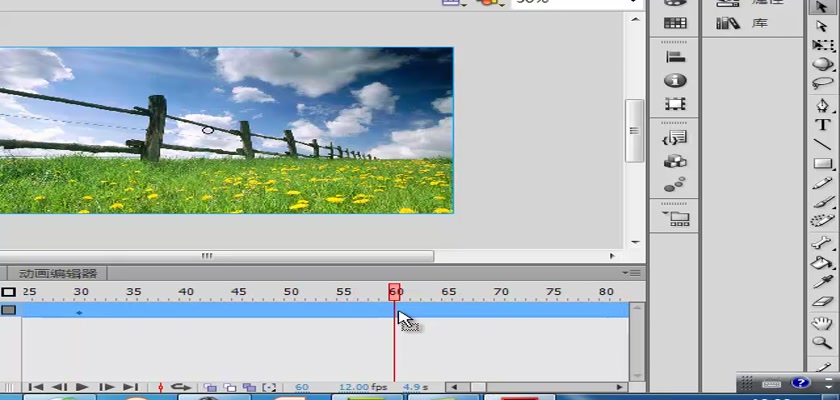The height and width of the screenshot is (400, 840).
Task: Click the stage vertical scrollbar up arrow
Action: 635,19
